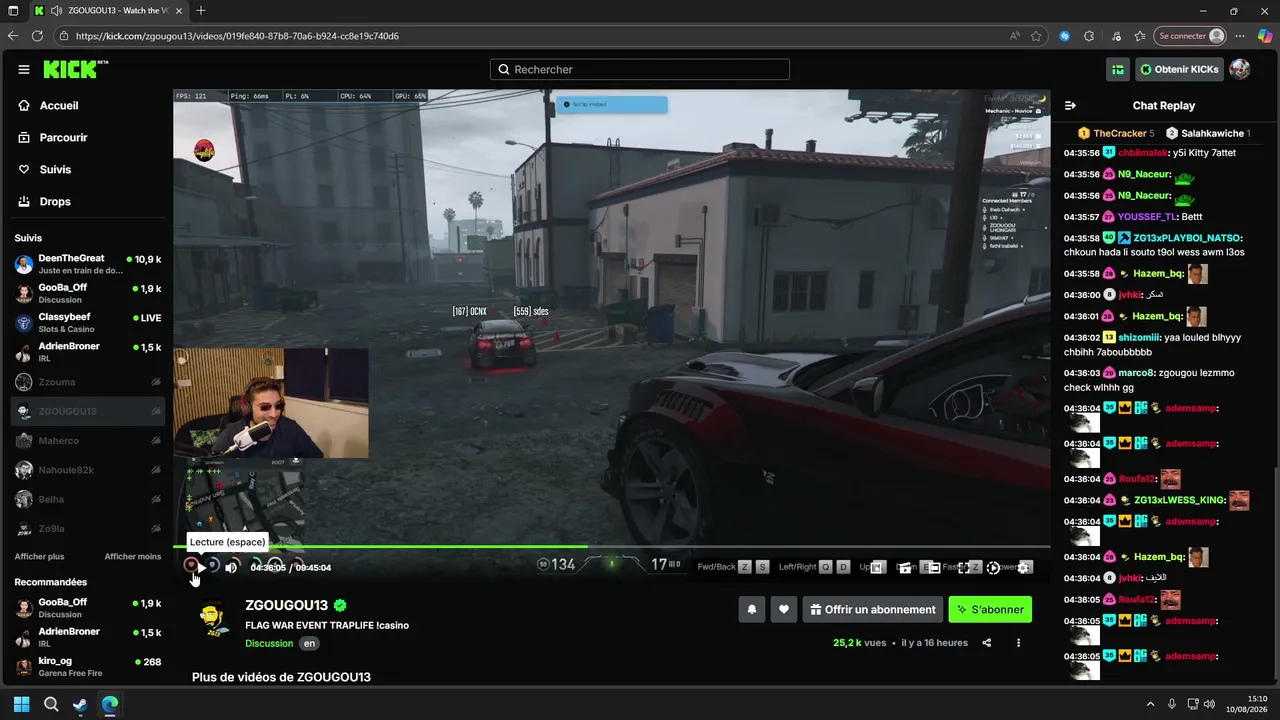
Task: Click Afficher moins to collapse followed list
Action: click(133, 556)
